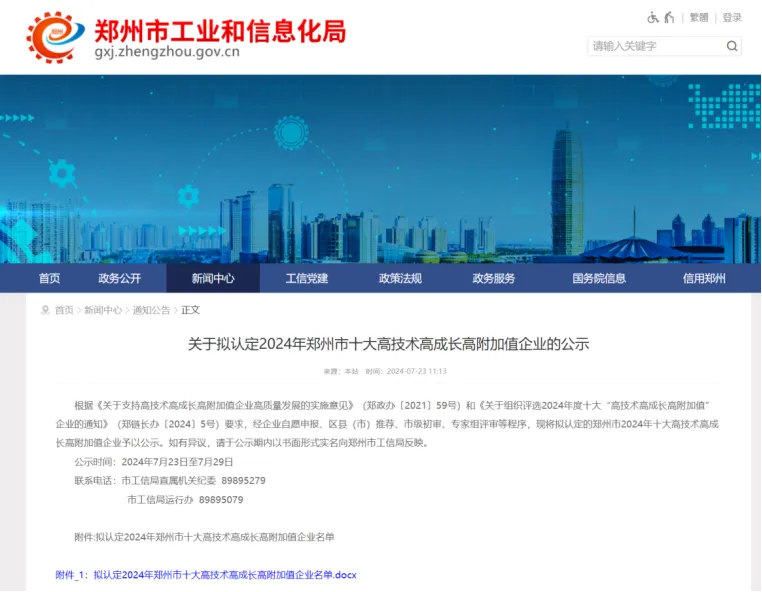Click the gxj.zhengzhou.gov.cn address text
762x592 pixels.
[167, 52]
